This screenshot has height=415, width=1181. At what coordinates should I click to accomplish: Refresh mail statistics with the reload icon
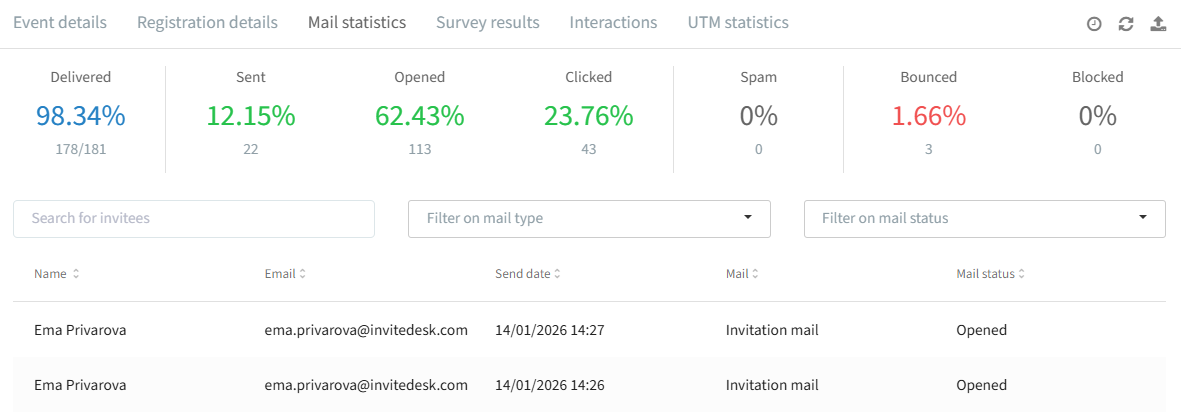click(x=1126, y=24)
